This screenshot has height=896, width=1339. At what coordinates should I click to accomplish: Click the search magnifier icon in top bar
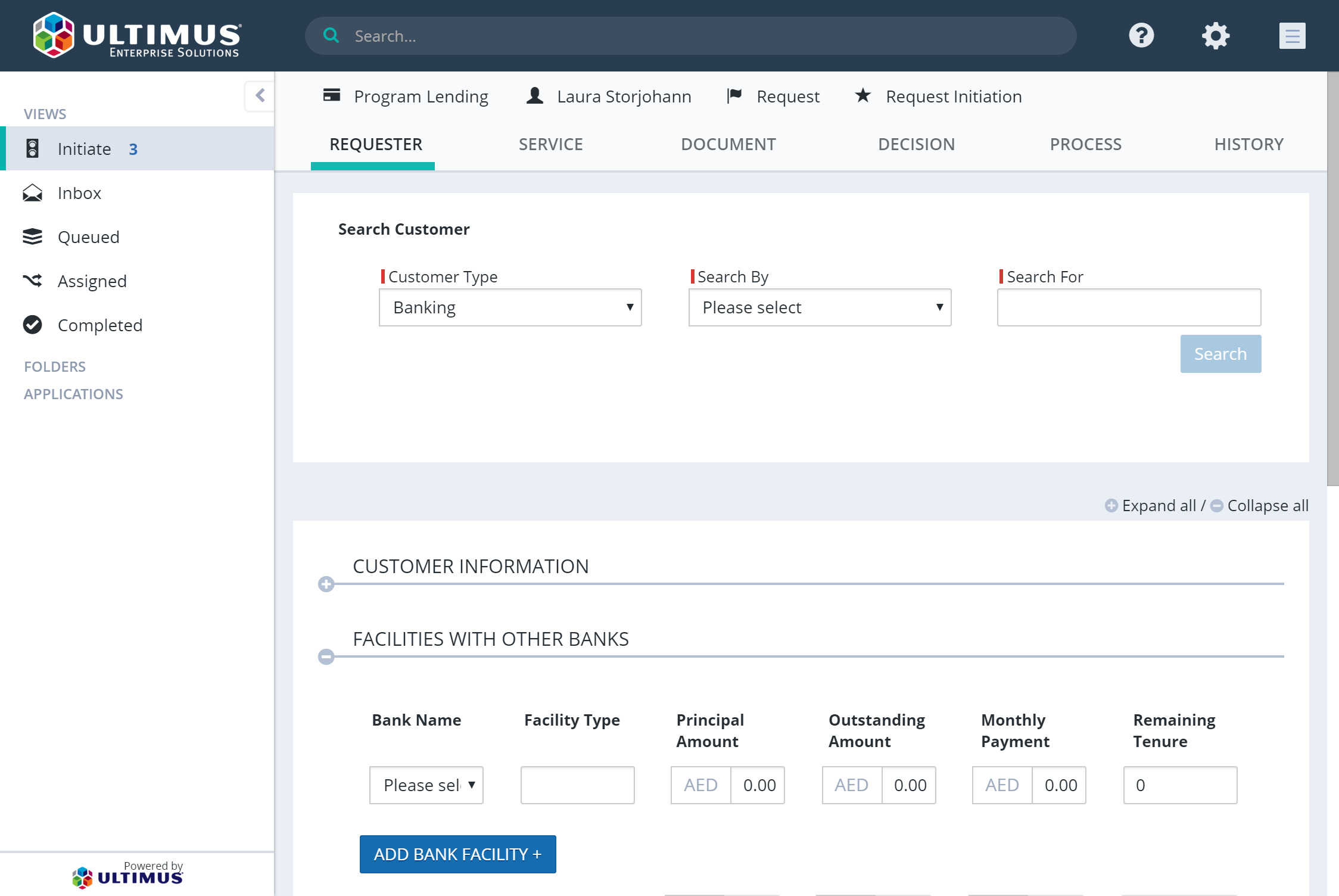[x=331, y=36]
